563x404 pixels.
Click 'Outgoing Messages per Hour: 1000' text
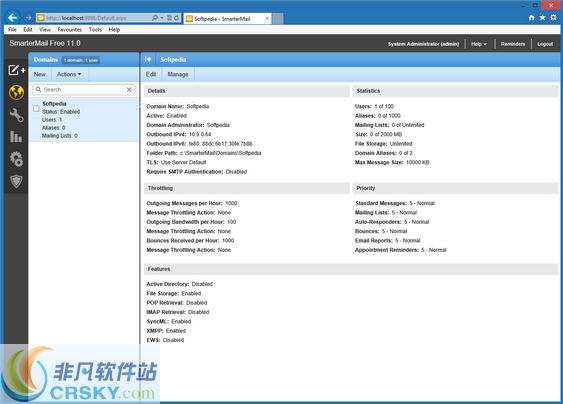coord(192,203)
